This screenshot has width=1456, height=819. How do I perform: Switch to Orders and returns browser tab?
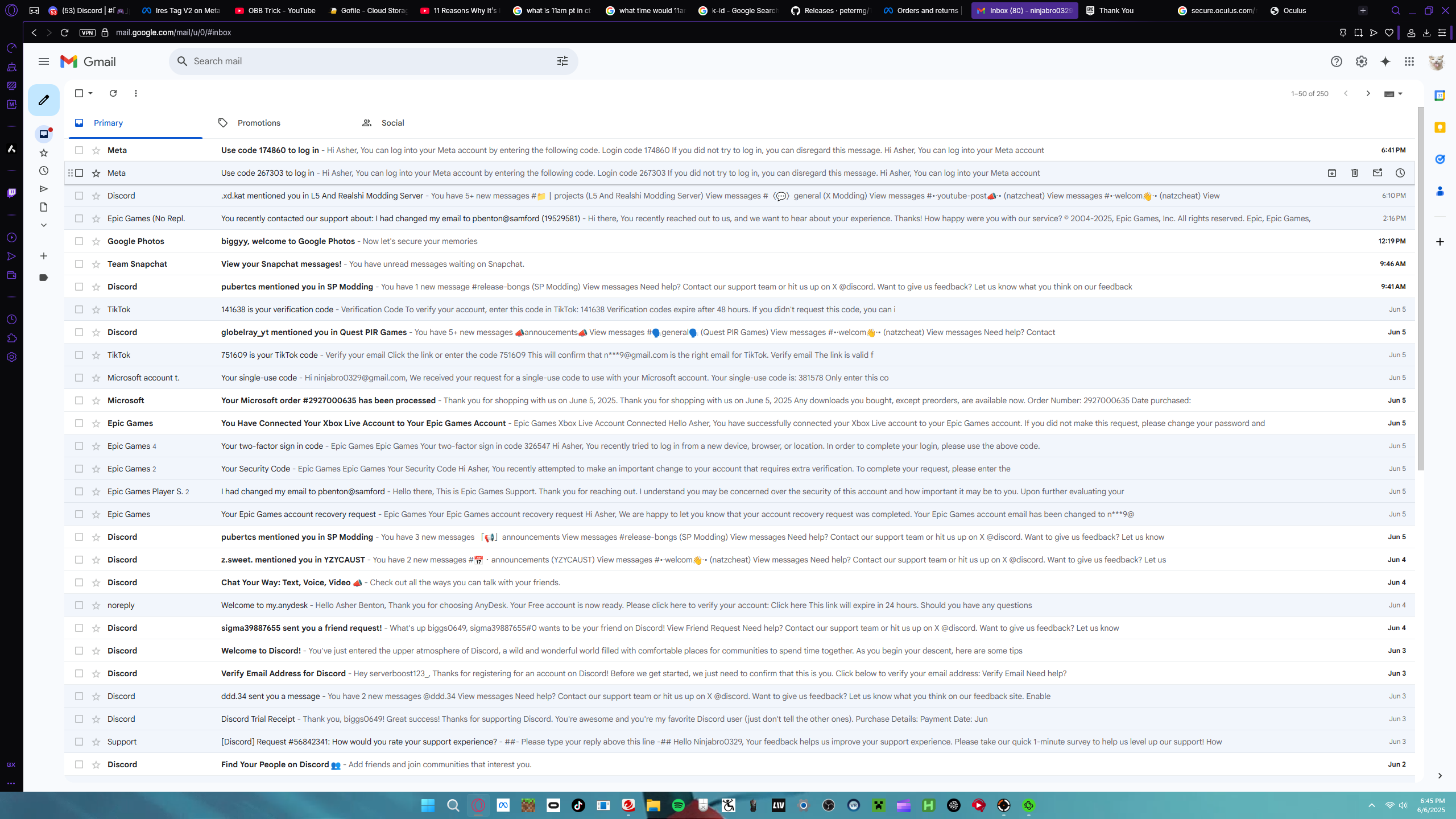[923, 10]
